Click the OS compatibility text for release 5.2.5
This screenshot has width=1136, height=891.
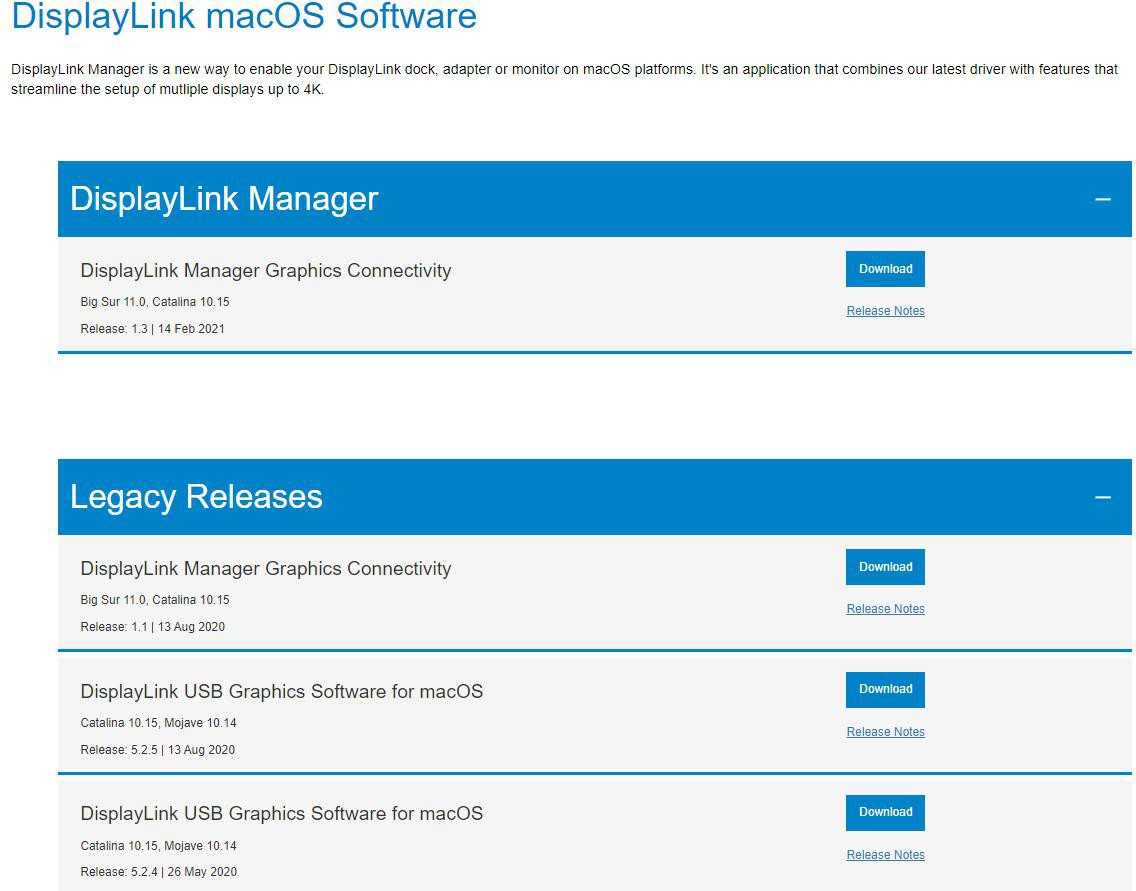159,723
